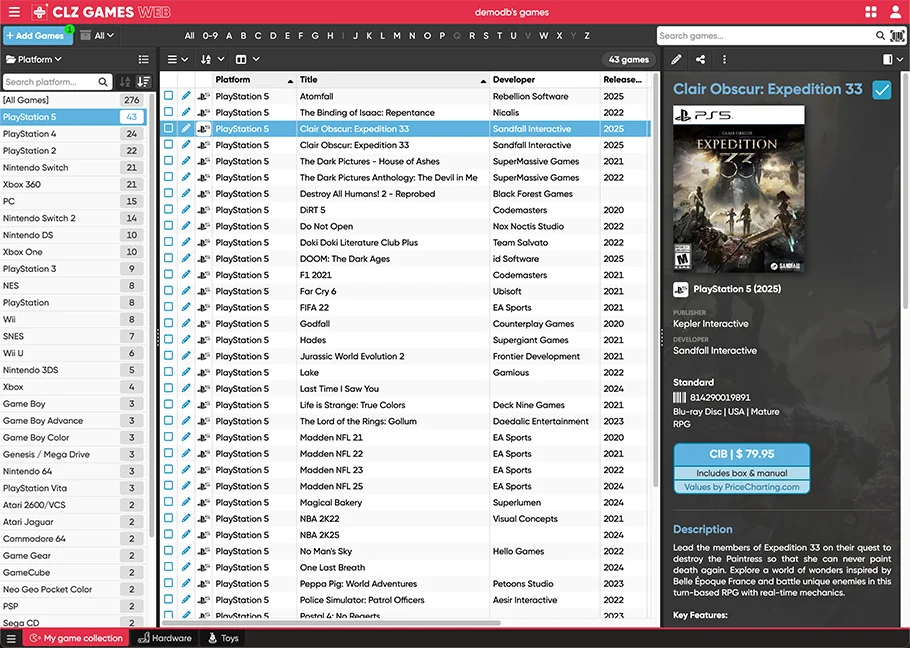The width and height of the screenshot is (910, 648).
Task: Switch to the Toys tab
Action: pyautogui.click(x=223, y=638)
